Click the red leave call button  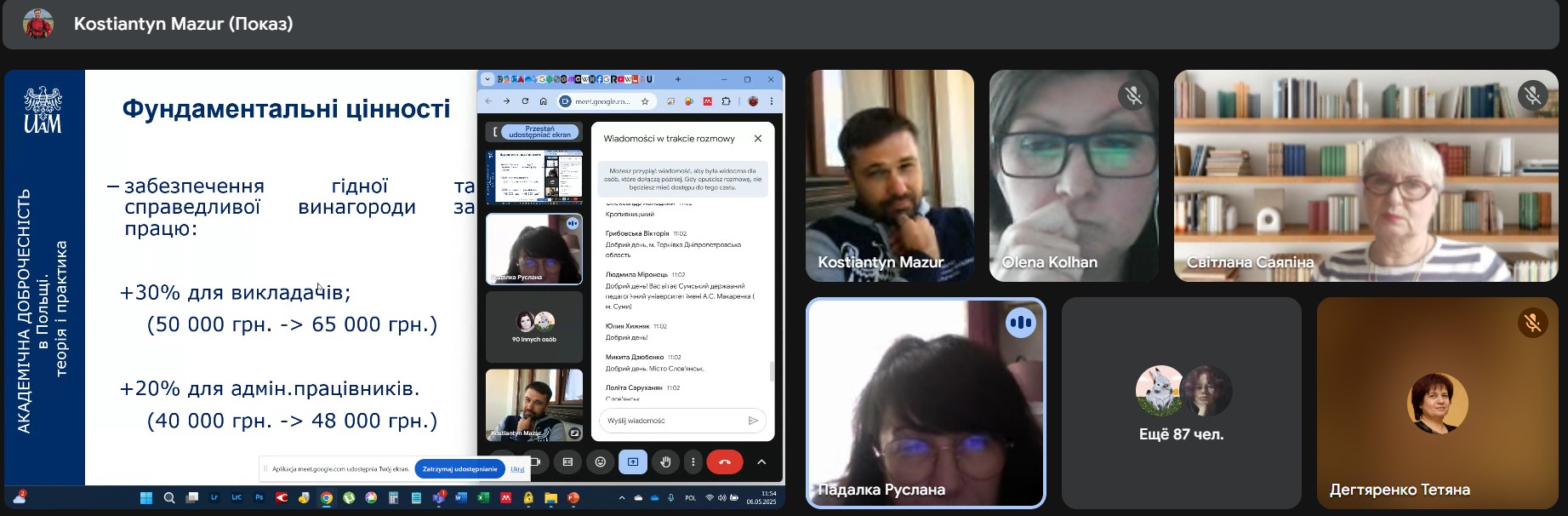(x=724, y=462)
